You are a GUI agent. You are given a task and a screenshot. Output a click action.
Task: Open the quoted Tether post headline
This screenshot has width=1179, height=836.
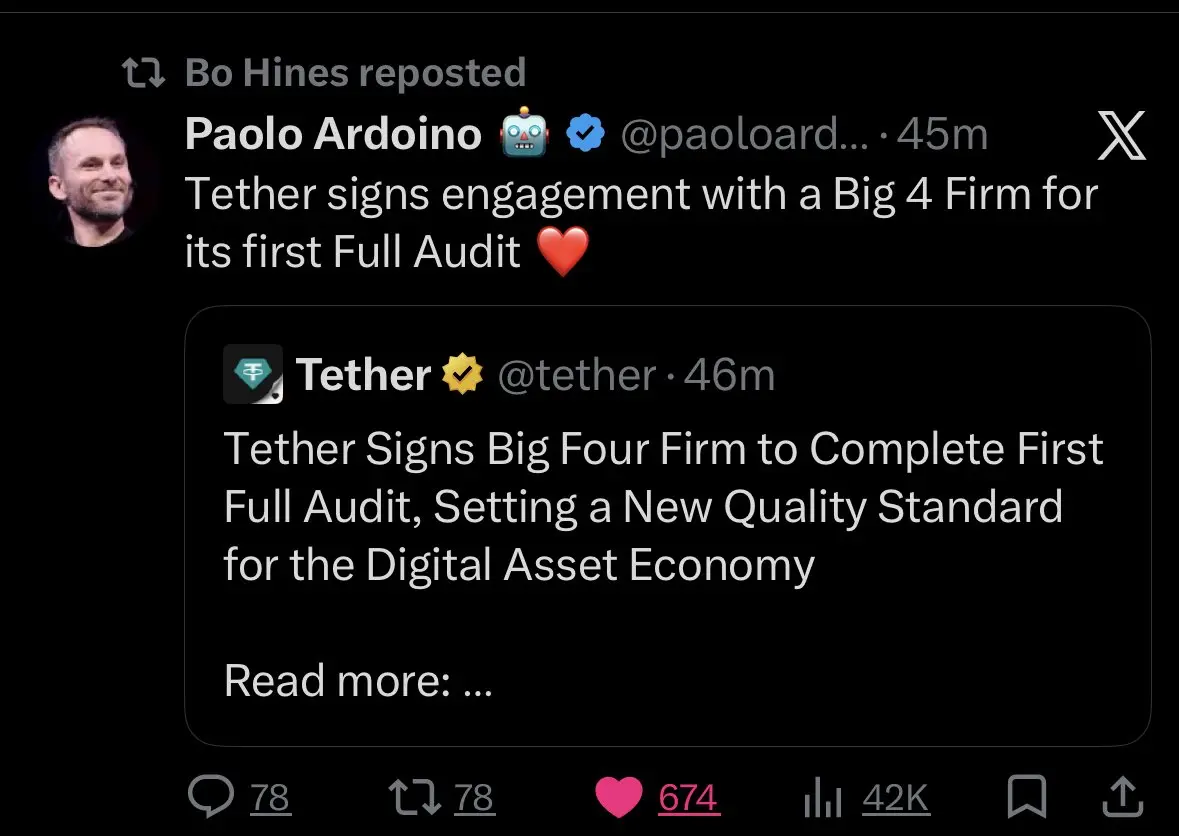tap(663, 507)
